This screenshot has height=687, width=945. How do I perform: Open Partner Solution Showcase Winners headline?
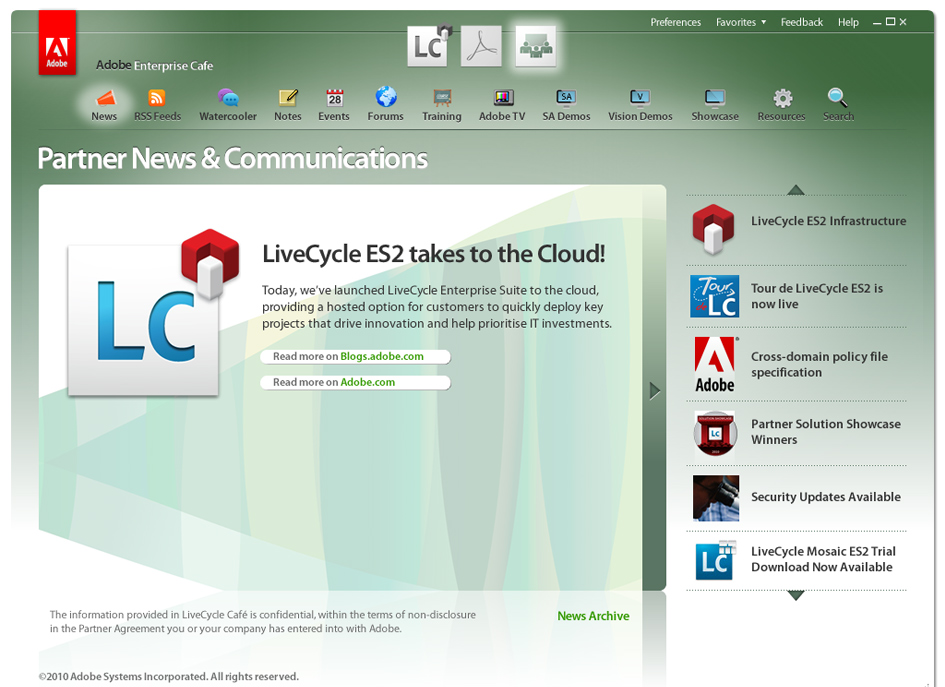tap(826, 431)
